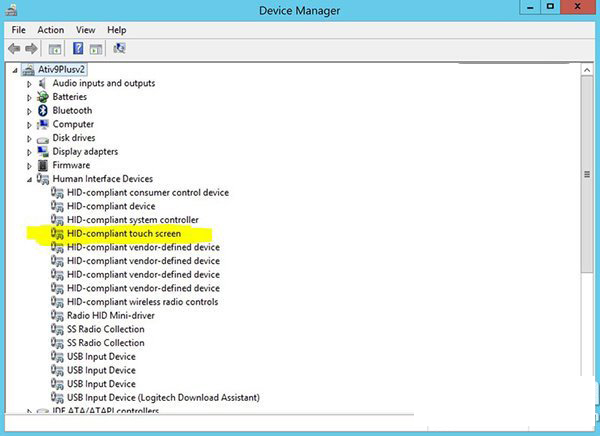Select HID-compliant wireless radio controls
The height and width of the screenshot is (436, 600).
142,302
